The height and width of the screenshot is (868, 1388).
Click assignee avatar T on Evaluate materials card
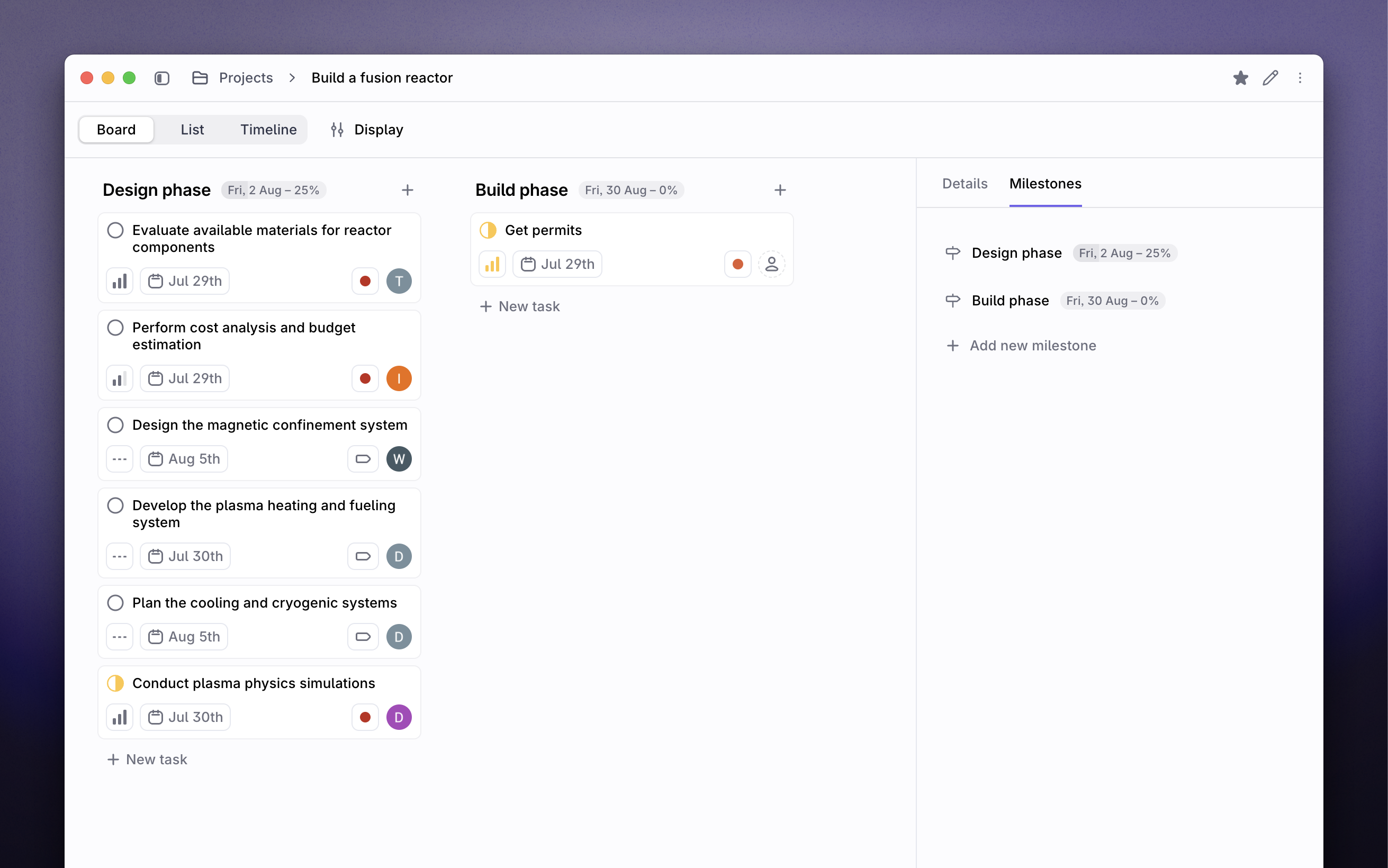point(399,281)
